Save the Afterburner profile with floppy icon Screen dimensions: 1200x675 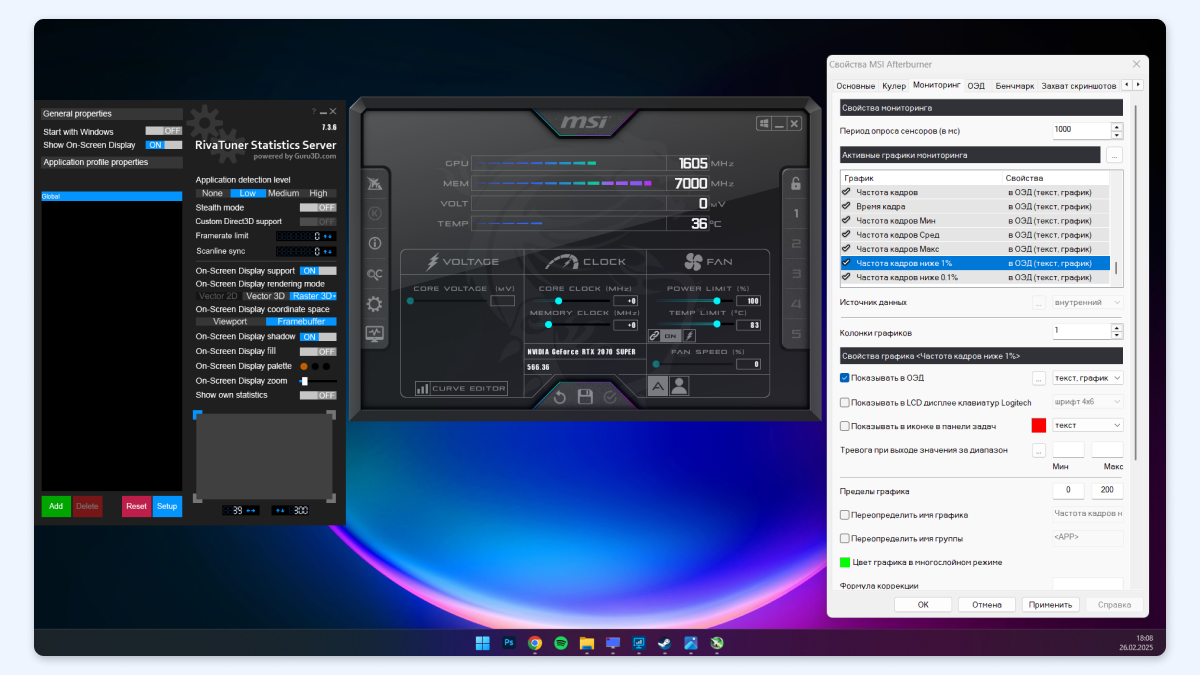click(x=585, y=397)
